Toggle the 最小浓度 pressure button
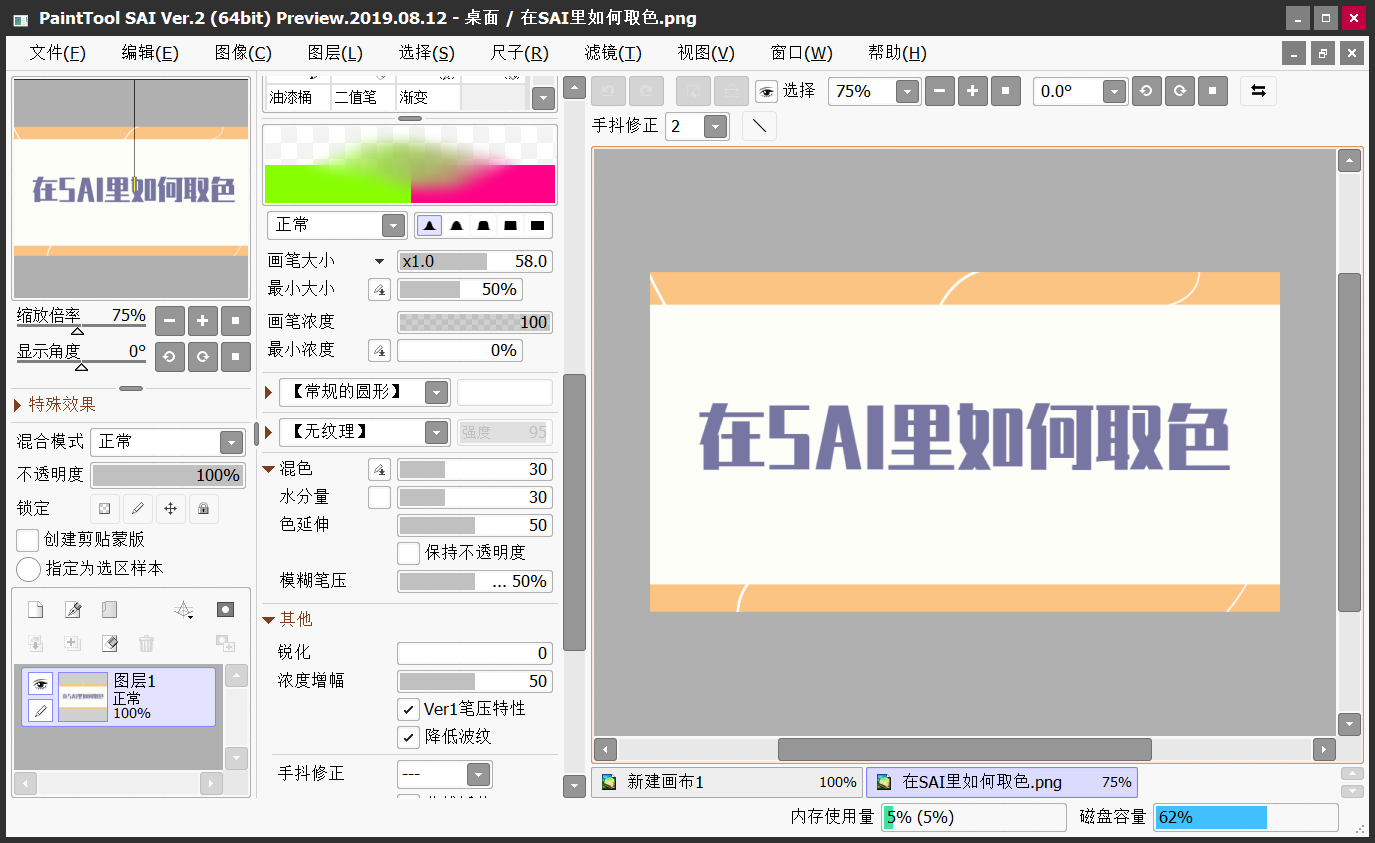The height and width of the screenshot is (843, 1375). coord(379,350)
